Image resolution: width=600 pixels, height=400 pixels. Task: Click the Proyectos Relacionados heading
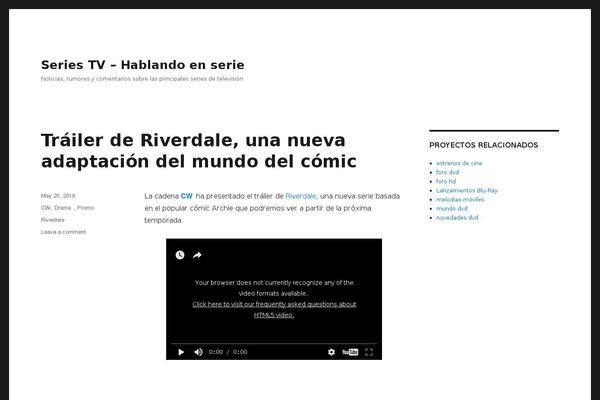click(484, 145)
